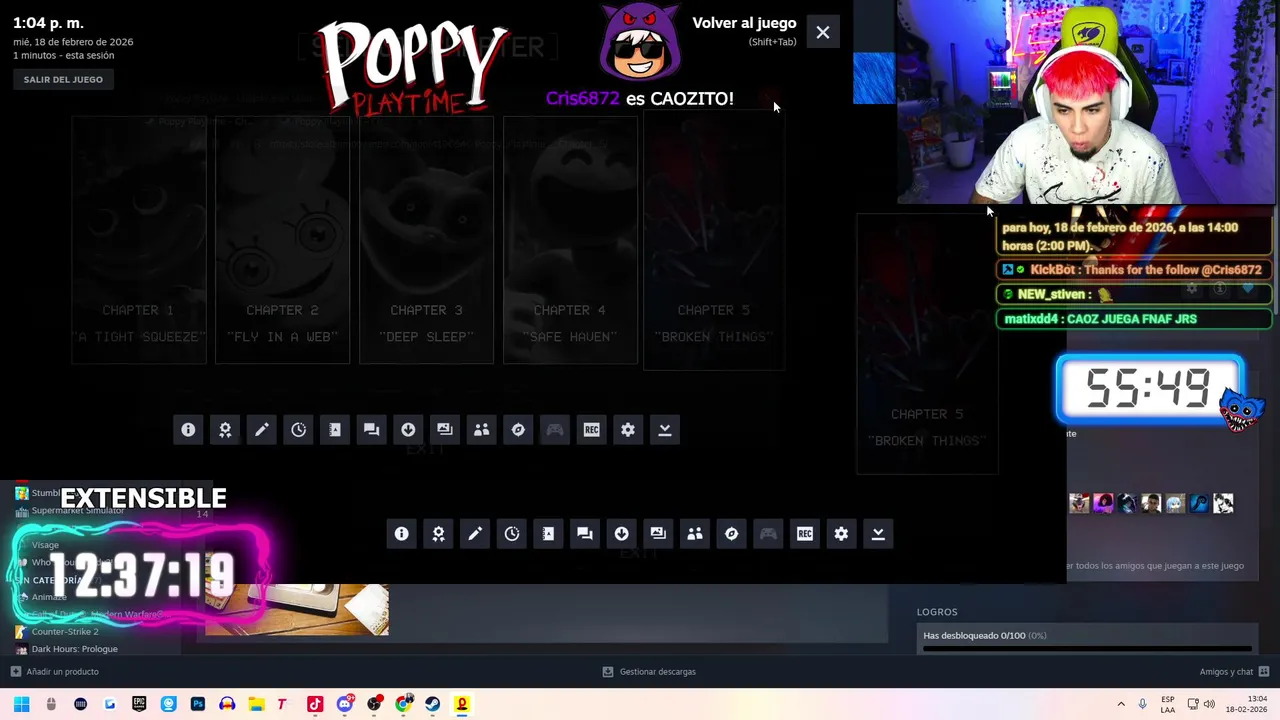
Task: Open Amigos y chat in Steam footer
Action: 1234,672
